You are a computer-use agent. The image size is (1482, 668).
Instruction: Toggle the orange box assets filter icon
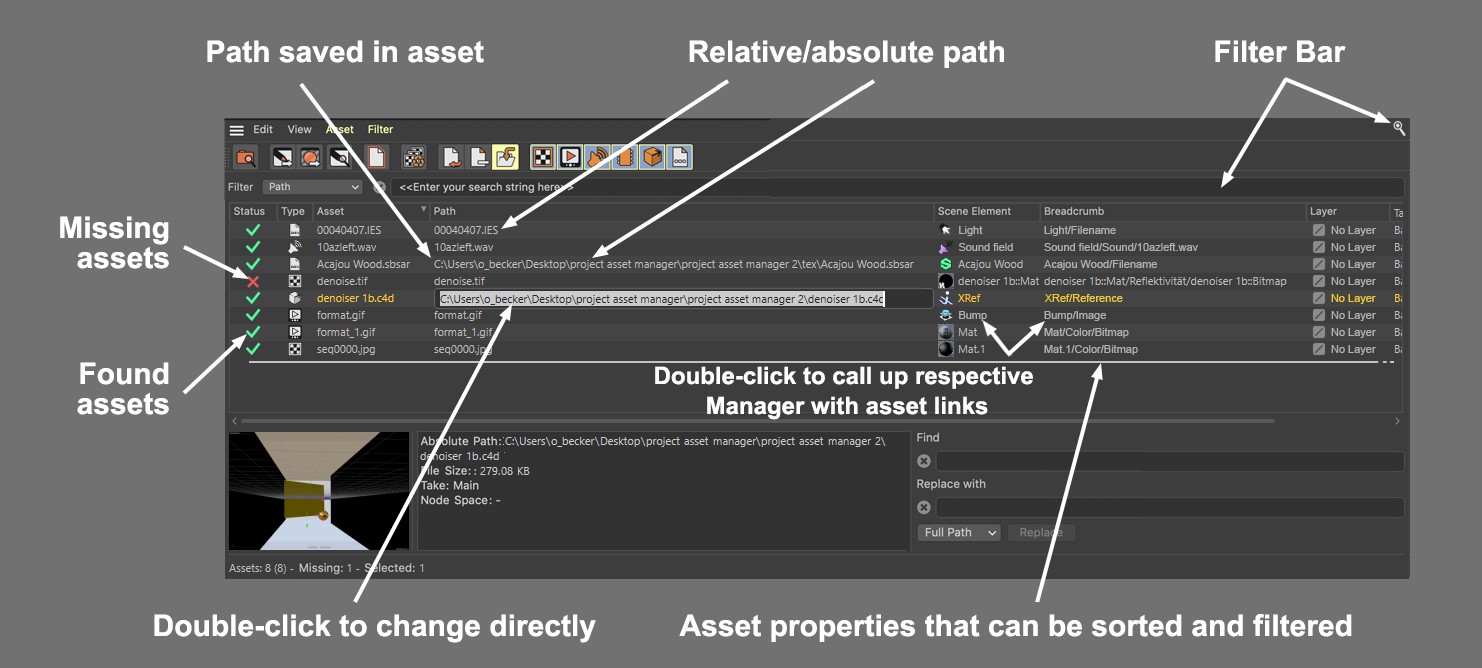point(652,157)
